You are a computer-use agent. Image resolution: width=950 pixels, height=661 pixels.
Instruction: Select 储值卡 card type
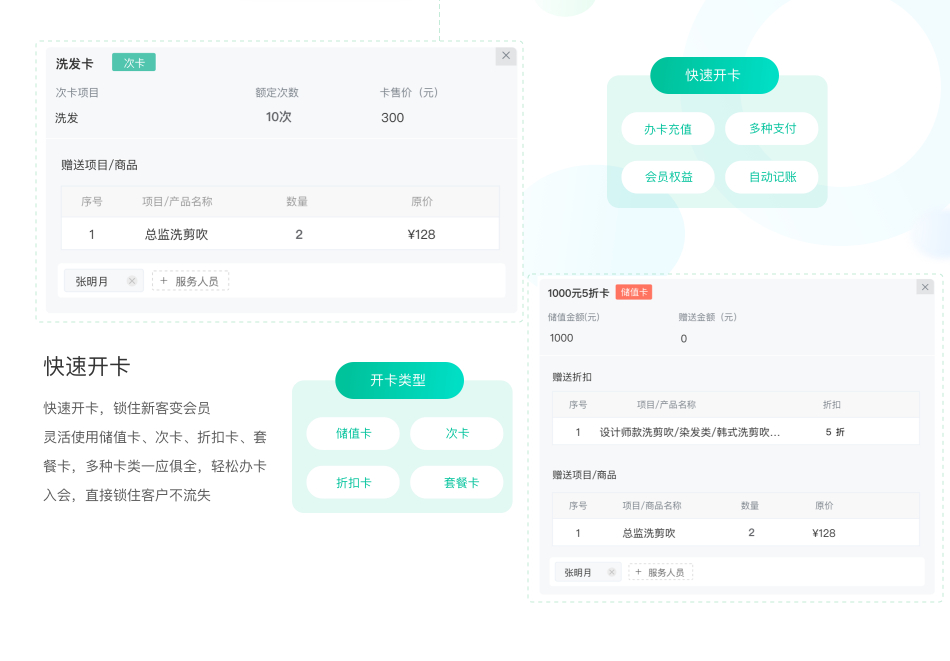tap(353, 434)
